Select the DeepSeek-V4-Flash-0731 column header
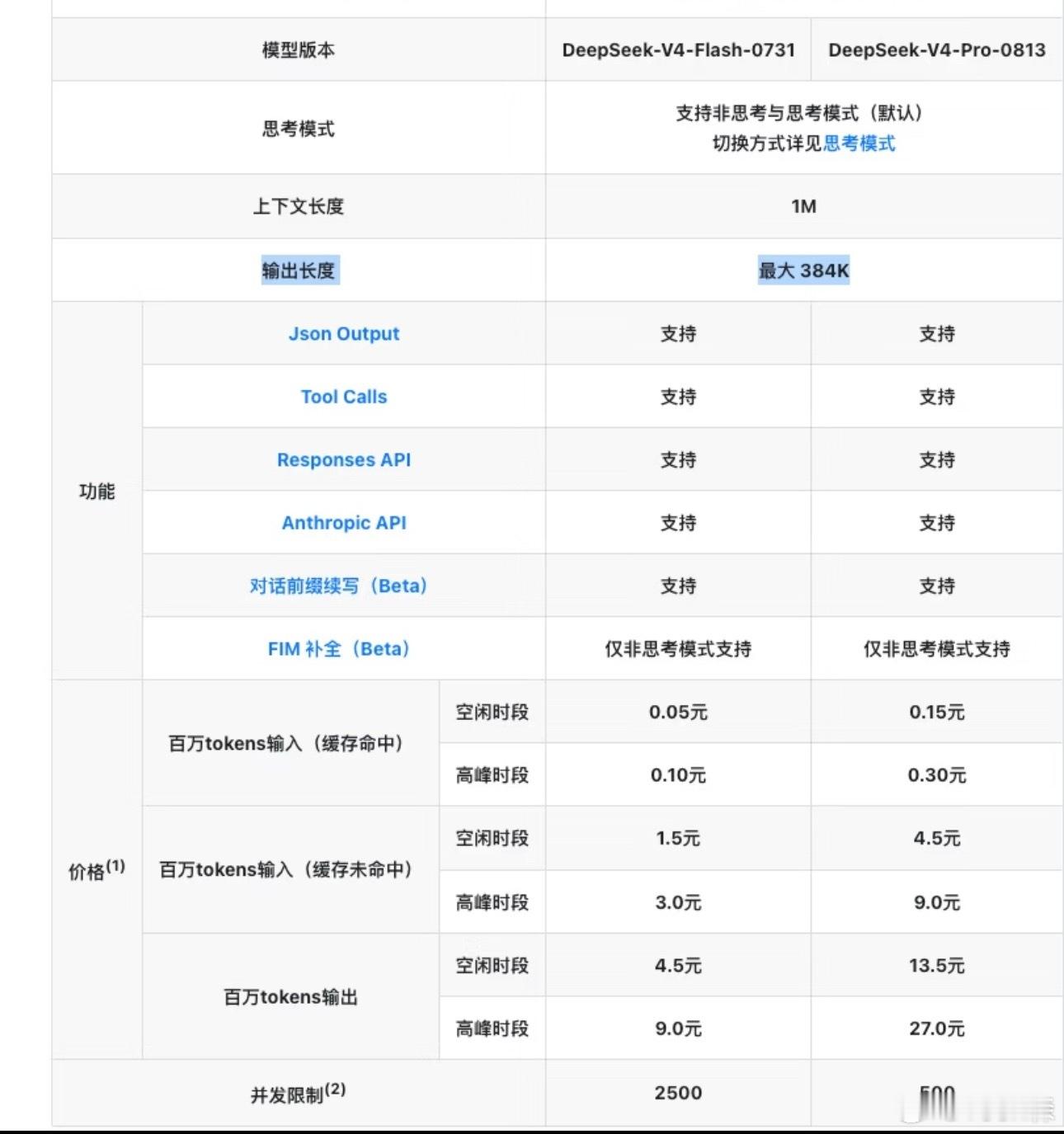This screenshot has width=1064, height=1134. pos(679,50)
